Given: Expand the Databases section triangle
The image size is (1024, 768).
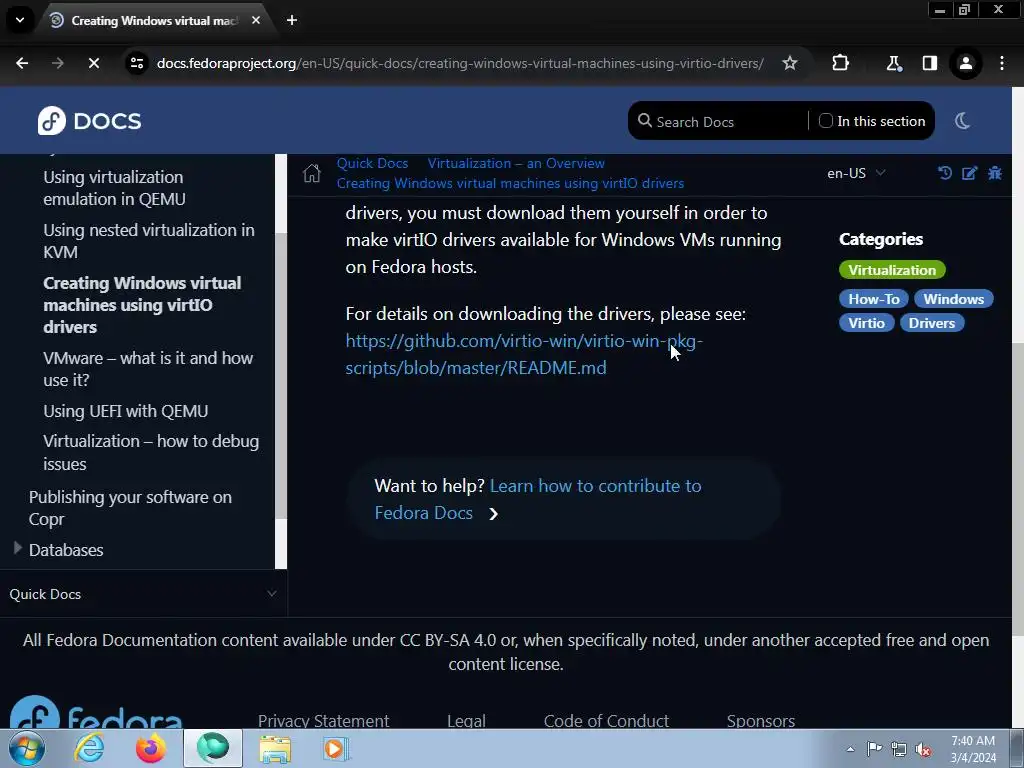Looking at the screenshot, I should click(x=18, y=549).
